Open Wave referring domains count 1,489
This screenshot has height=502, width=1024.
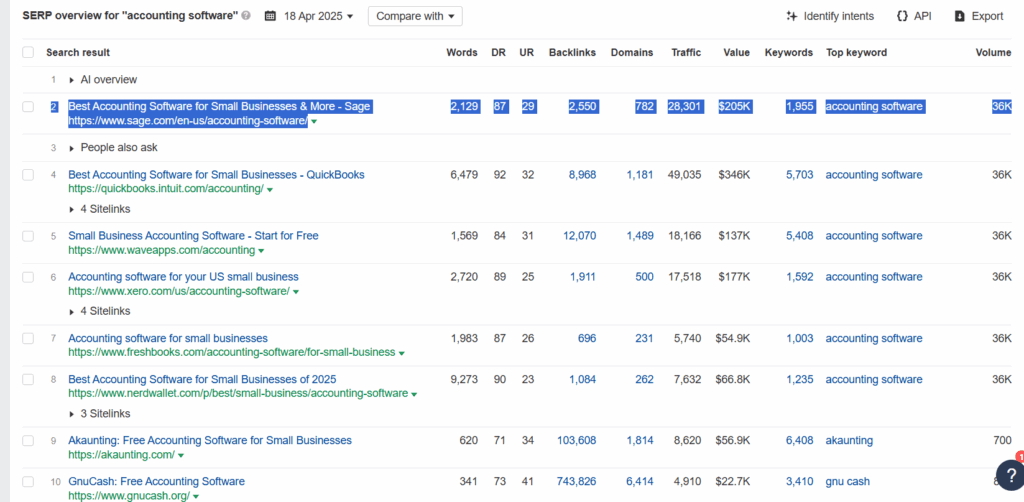click(x=640, y=236)
